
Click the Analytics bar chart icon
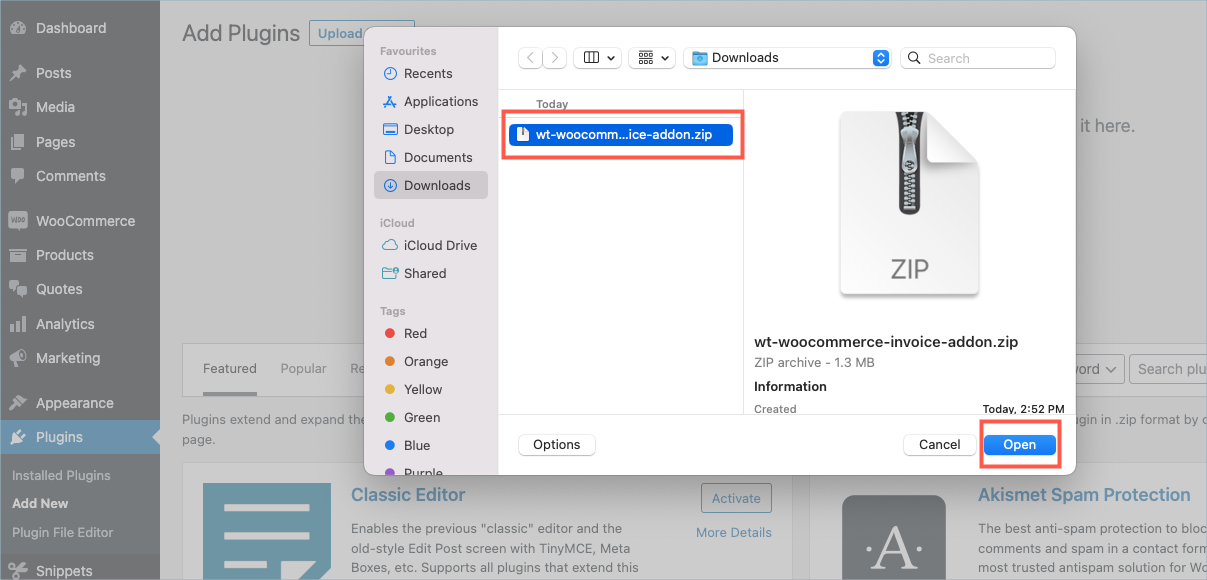pyautogui.click(x=18, y=324)
